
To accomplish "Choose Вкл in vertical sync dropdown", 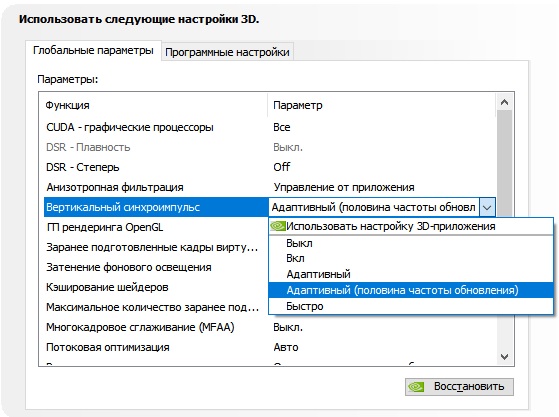I will click(x=411, y=258).
